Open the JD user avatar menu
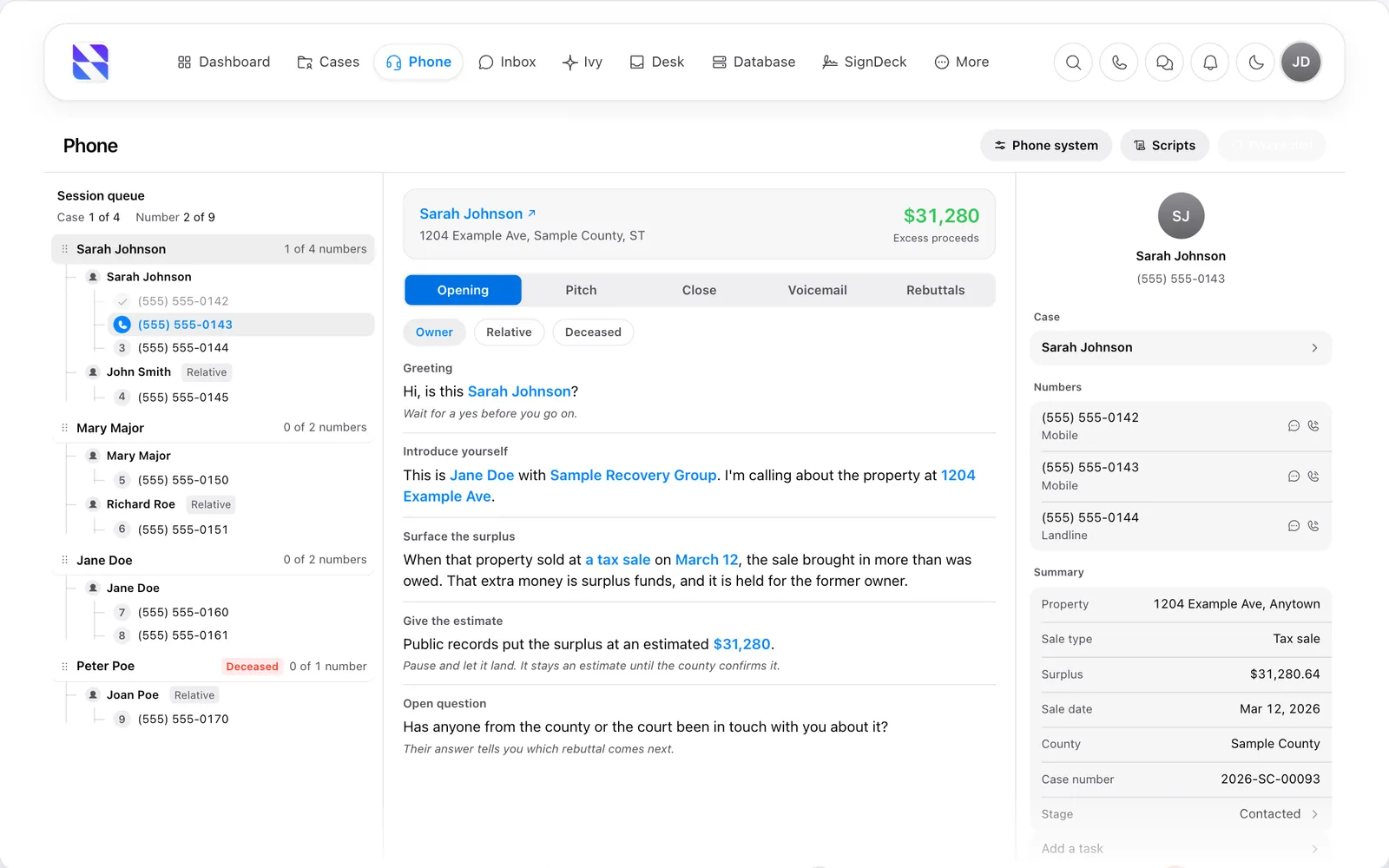The height and width of the screenshot is (868, 1389). (1300, 62)
